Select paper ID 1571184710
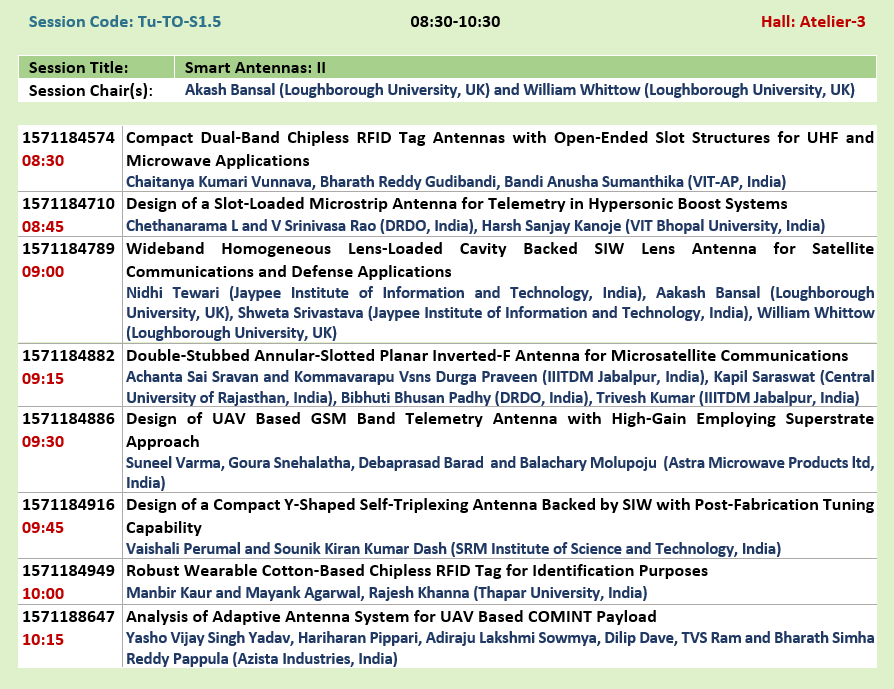This screenshot has height=689, width=894. pos(69,204)
